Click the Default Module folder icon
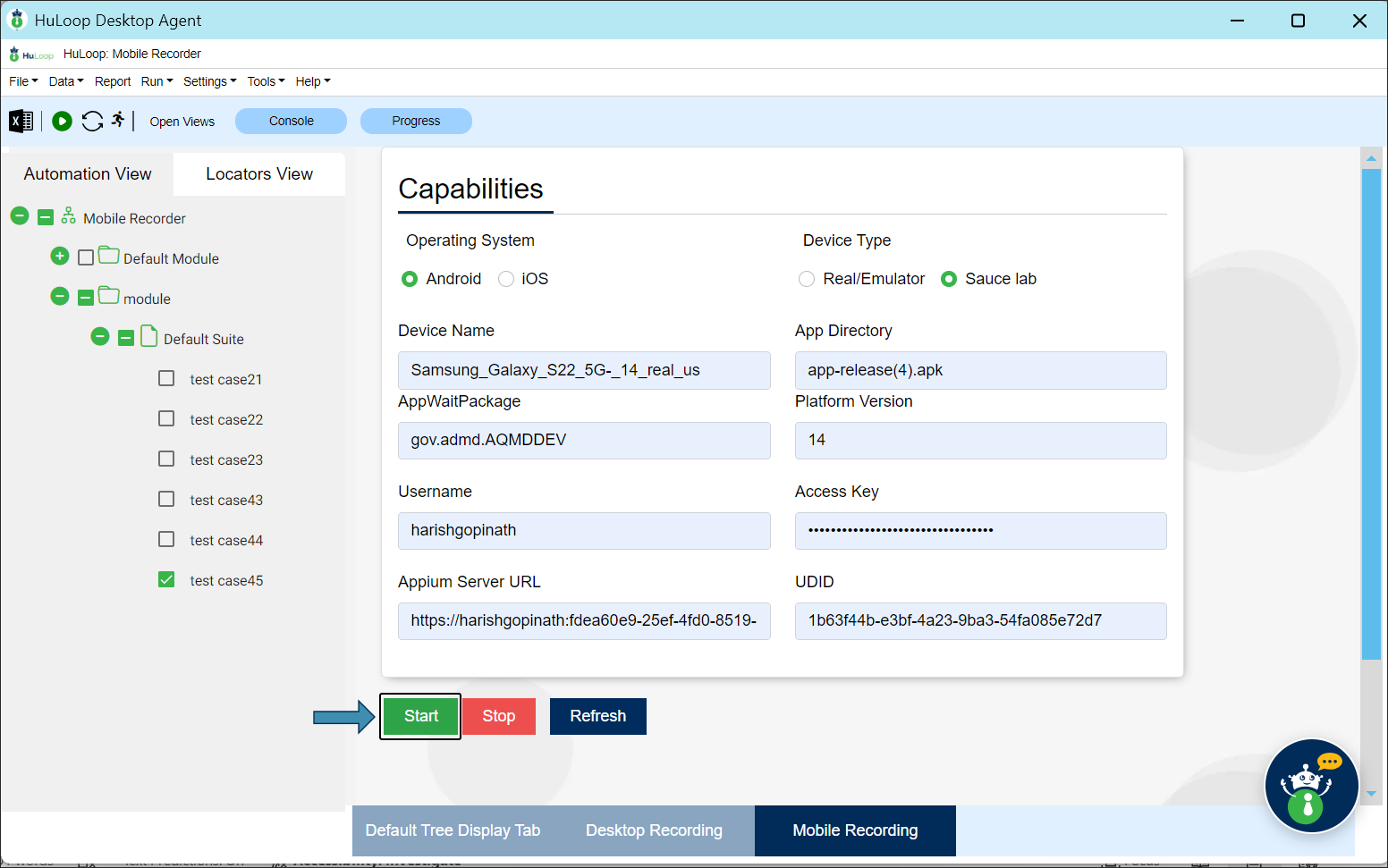Viewport: 1388px width, 868px height. 109,256
